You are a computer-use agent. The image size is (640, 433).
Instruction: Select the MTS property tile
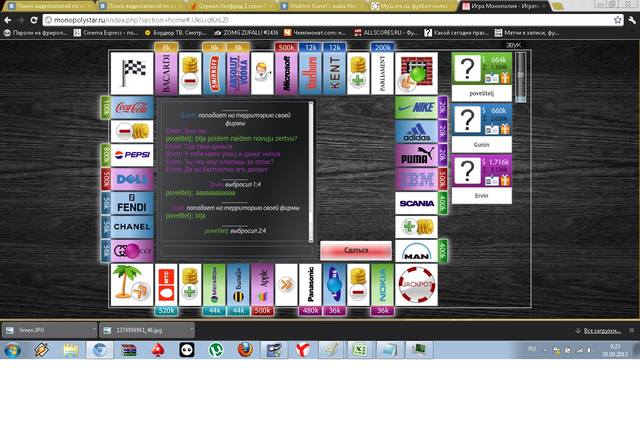(x=166, y=285)
